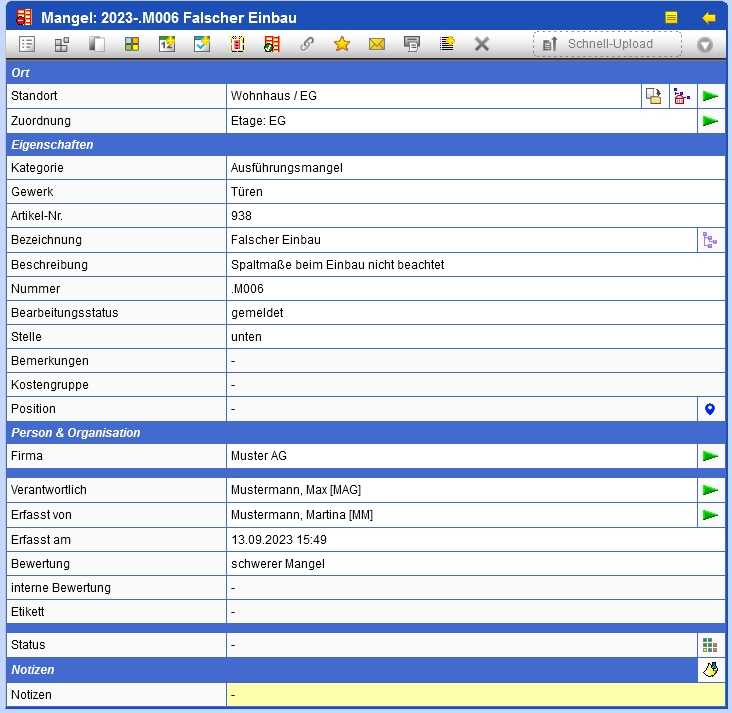Click the Schnell-Upload button
This screenshot has width=732, height=713.
point(608,44)
